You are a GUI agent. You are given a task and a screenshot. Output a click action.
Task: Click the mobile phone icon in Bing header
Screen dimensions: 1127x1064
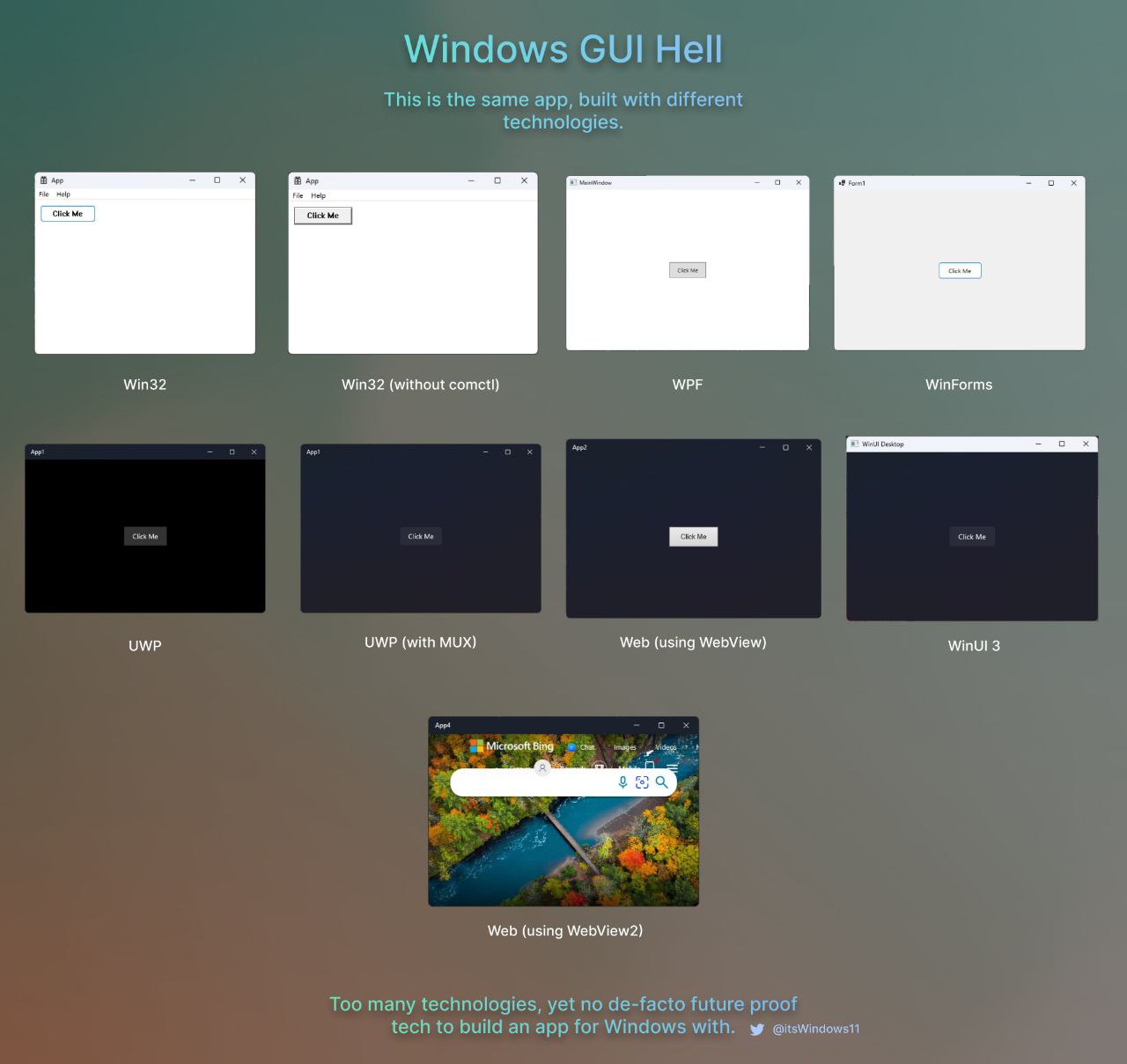pyautogui.click(x=650, y=766)
